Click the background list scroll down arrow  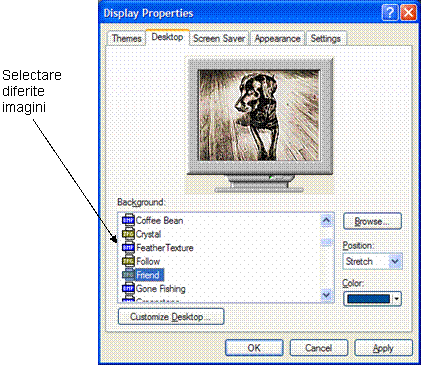tap(326, 295)
